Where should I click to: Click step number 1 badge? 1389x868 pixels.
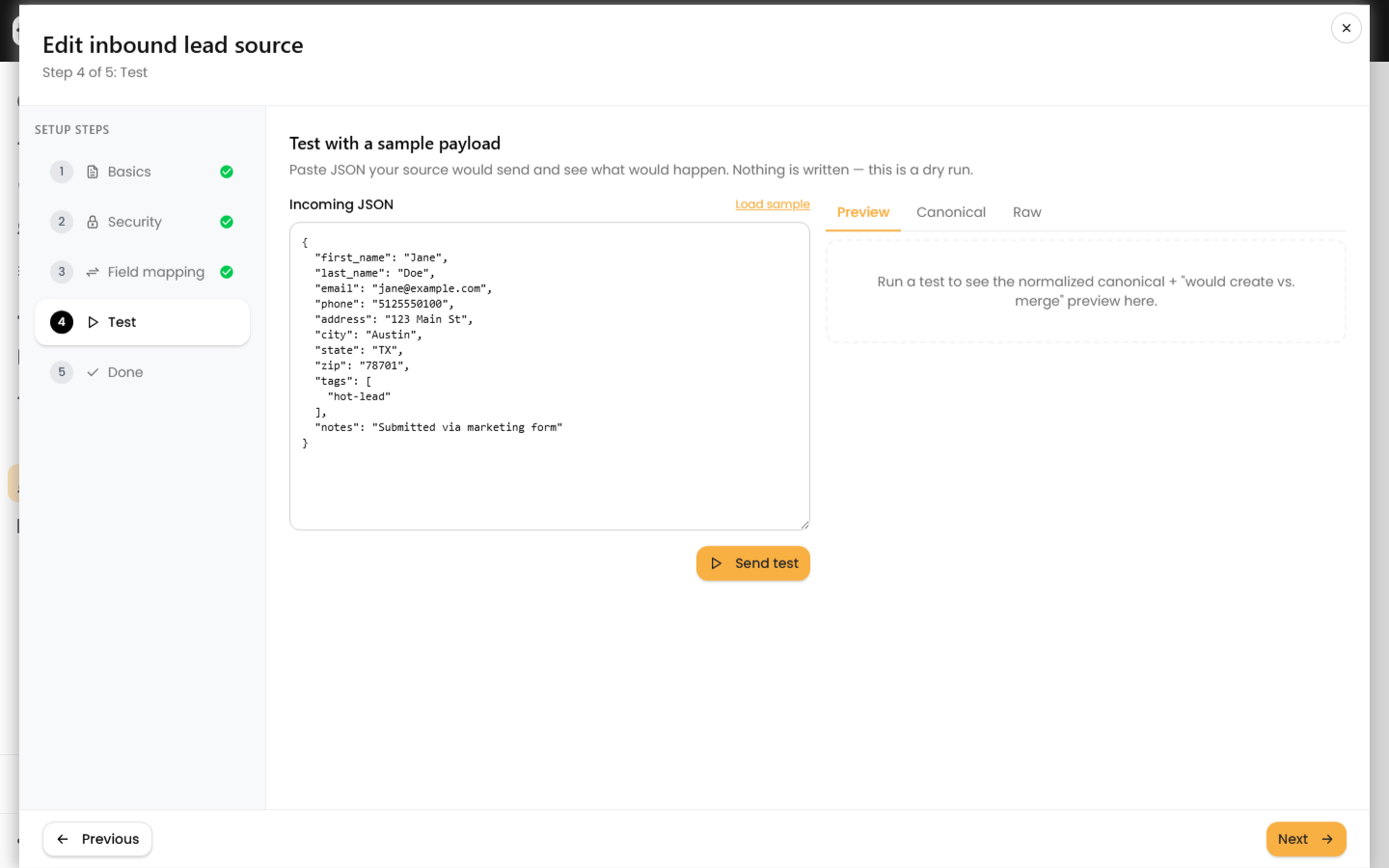tap(62, 172)
